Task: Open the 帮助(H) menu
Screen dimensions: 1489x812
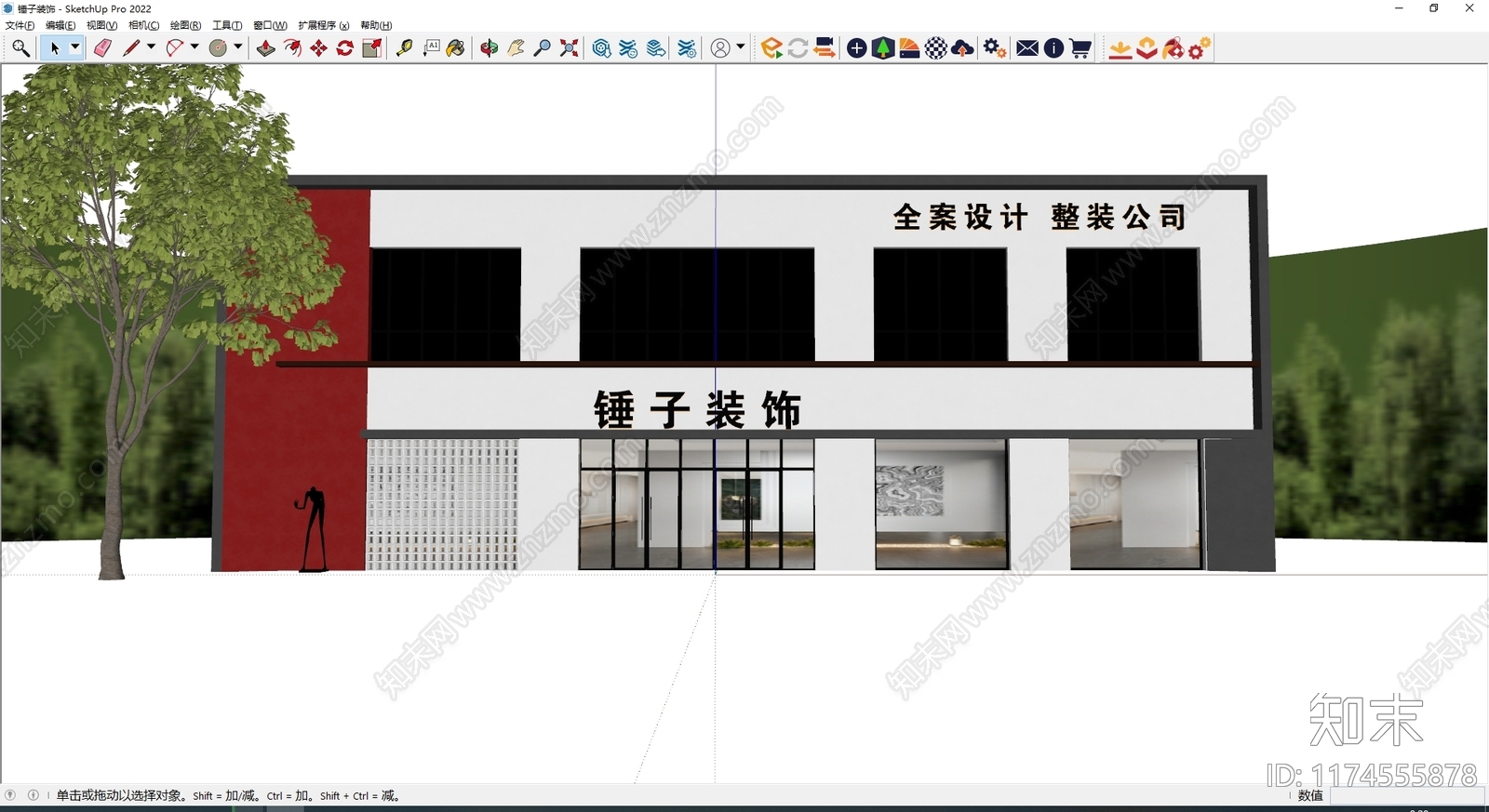Action: 376,25
